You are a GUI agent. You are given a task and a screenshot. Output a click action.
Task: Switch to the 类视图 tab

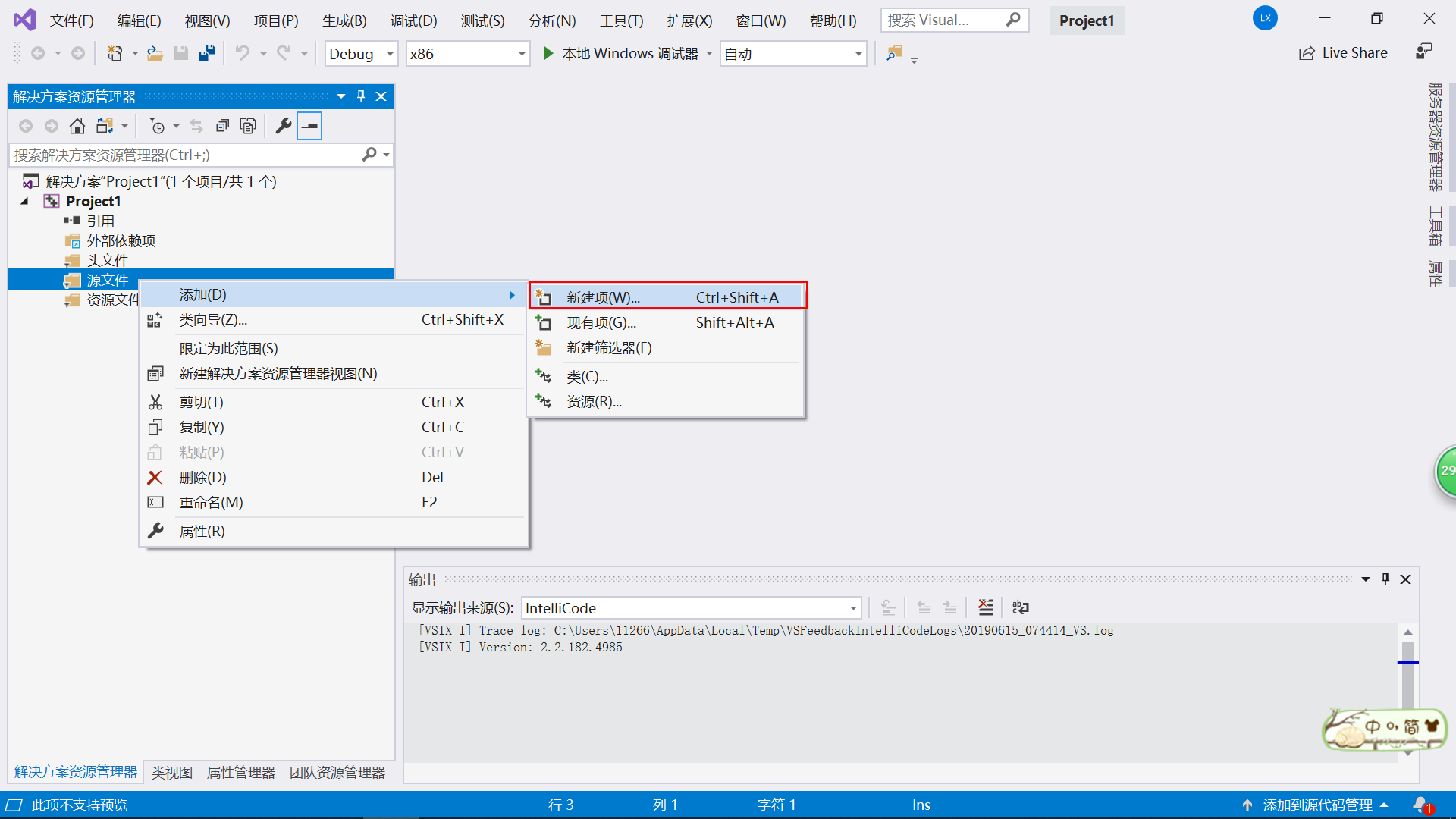coord(171,772)
